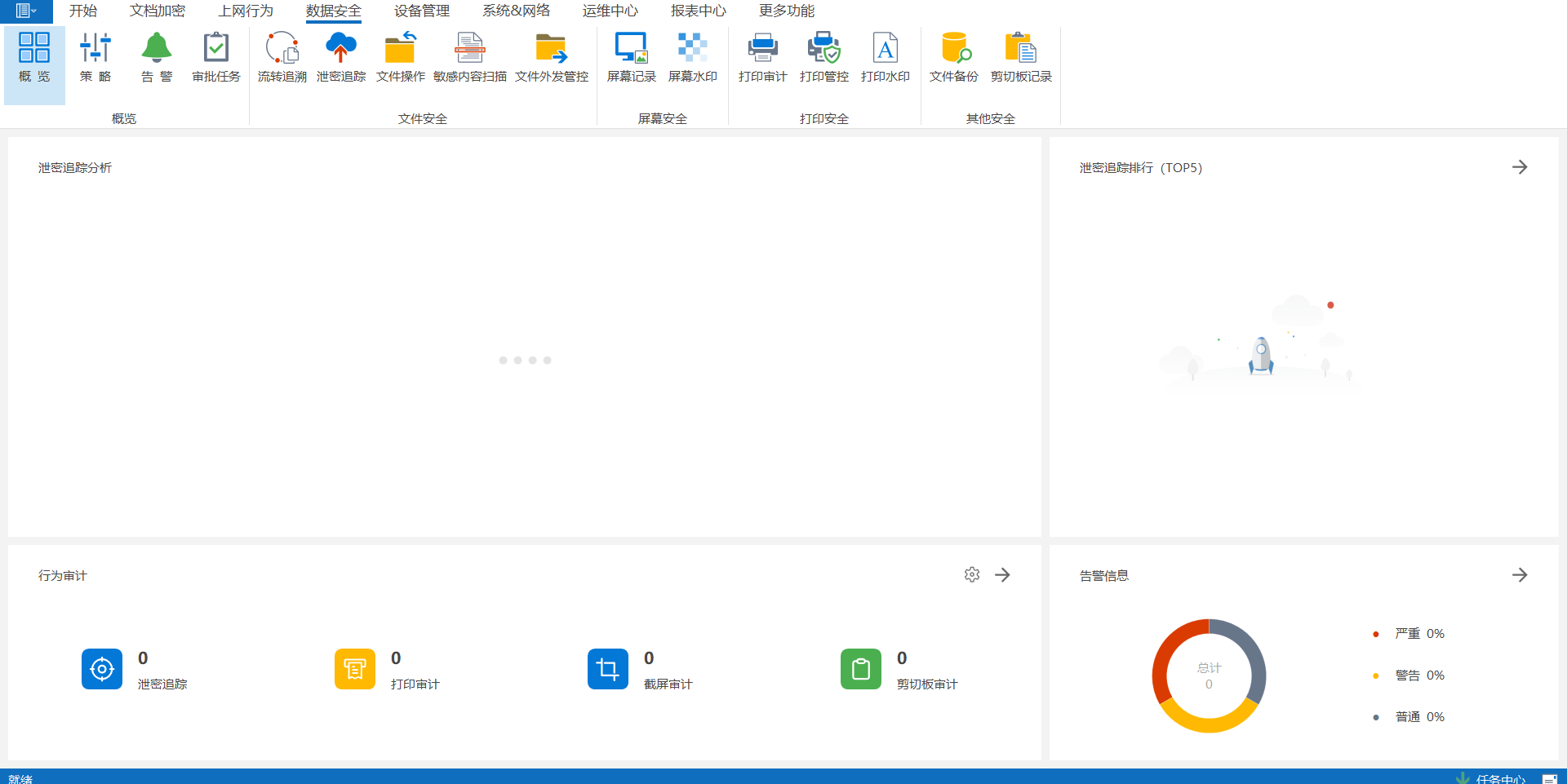Switch to the 系统&网络 tab
The image size is (1567, 784).
coord(517,11)
